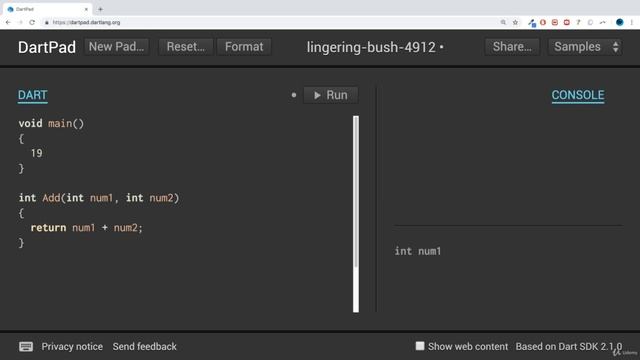Click the eyedropper extension icon

[531, 23]
